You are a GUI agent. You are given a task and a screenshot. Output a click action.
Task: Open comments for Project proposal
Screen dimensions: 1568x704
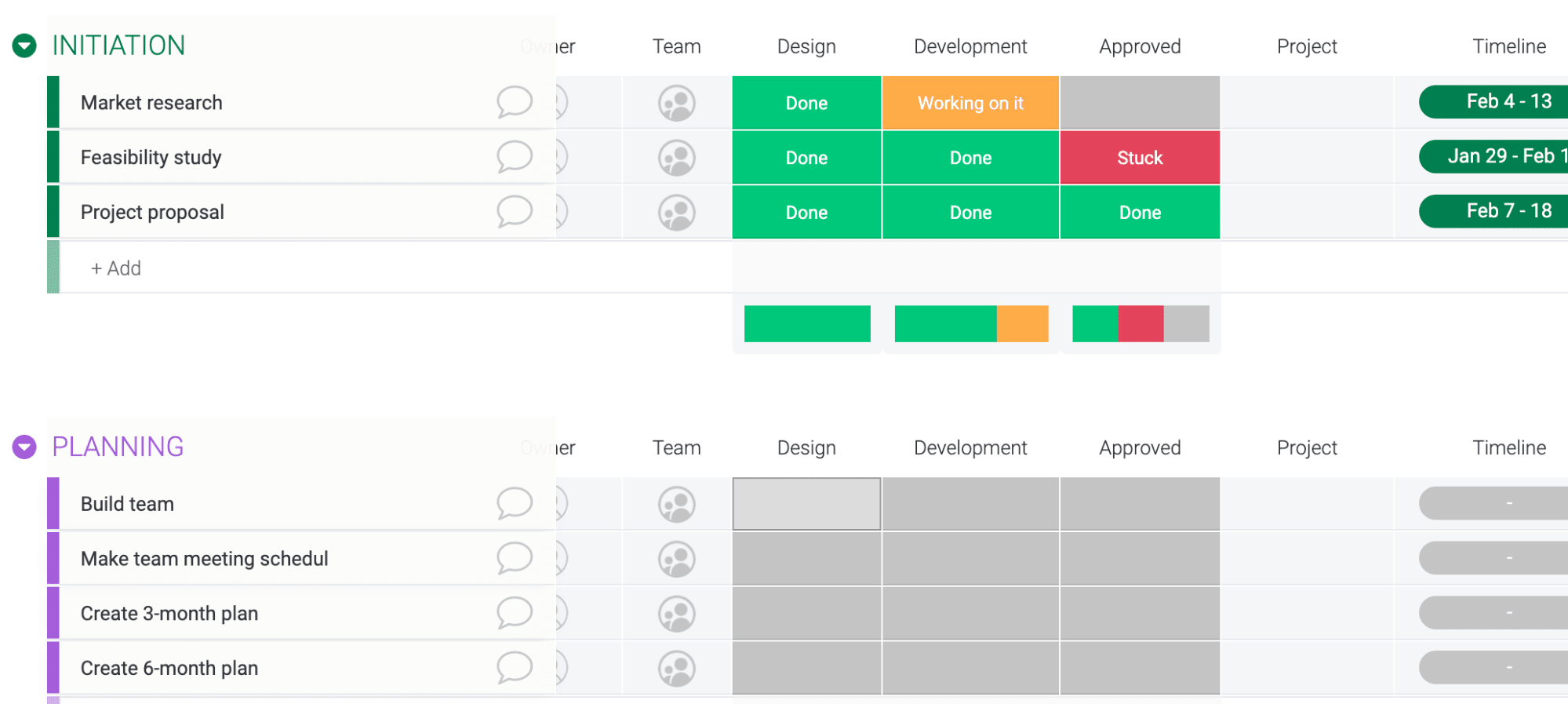tap(515, 212)
